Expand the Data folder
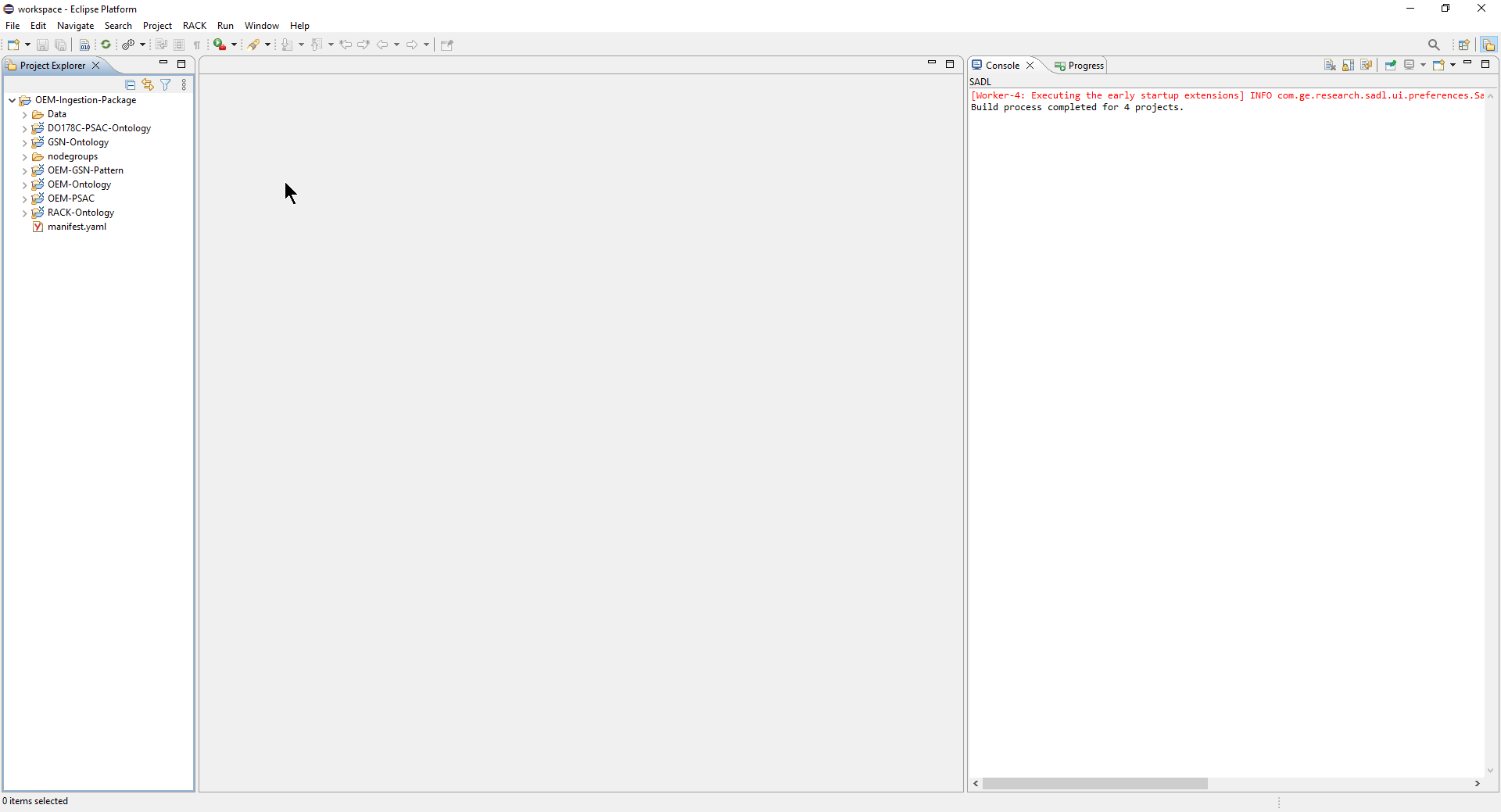The width and height of the screenshot is (1501, 812). (25, 115)
